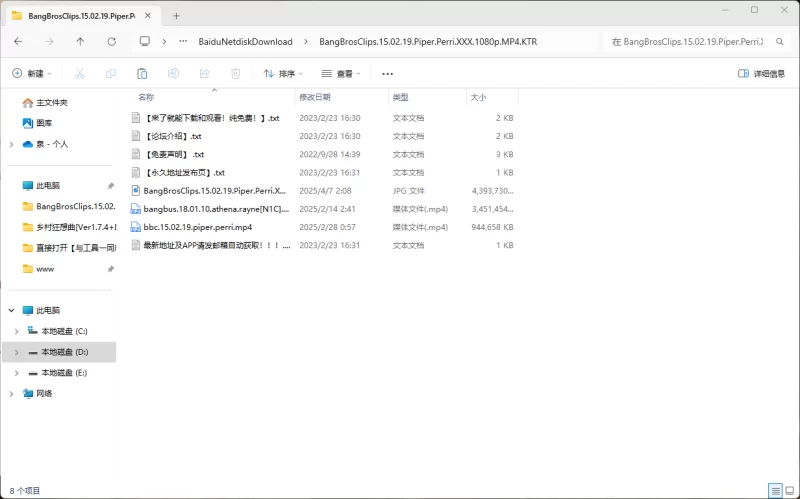Viewport: 800px width, 499px height.
Task: Click the Cut icon in the toolbar
Action: [x=80, y=74]
